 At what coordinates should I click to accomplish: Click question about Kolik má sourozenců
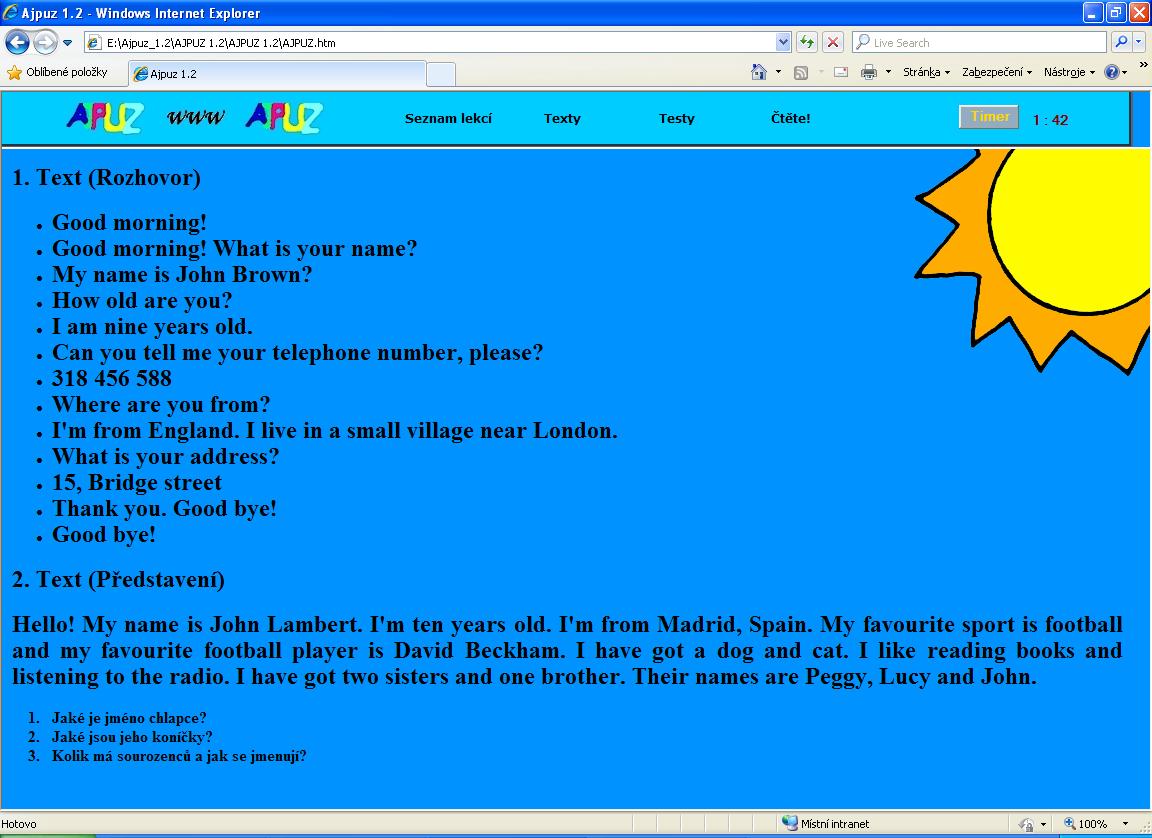click(179, 756)
